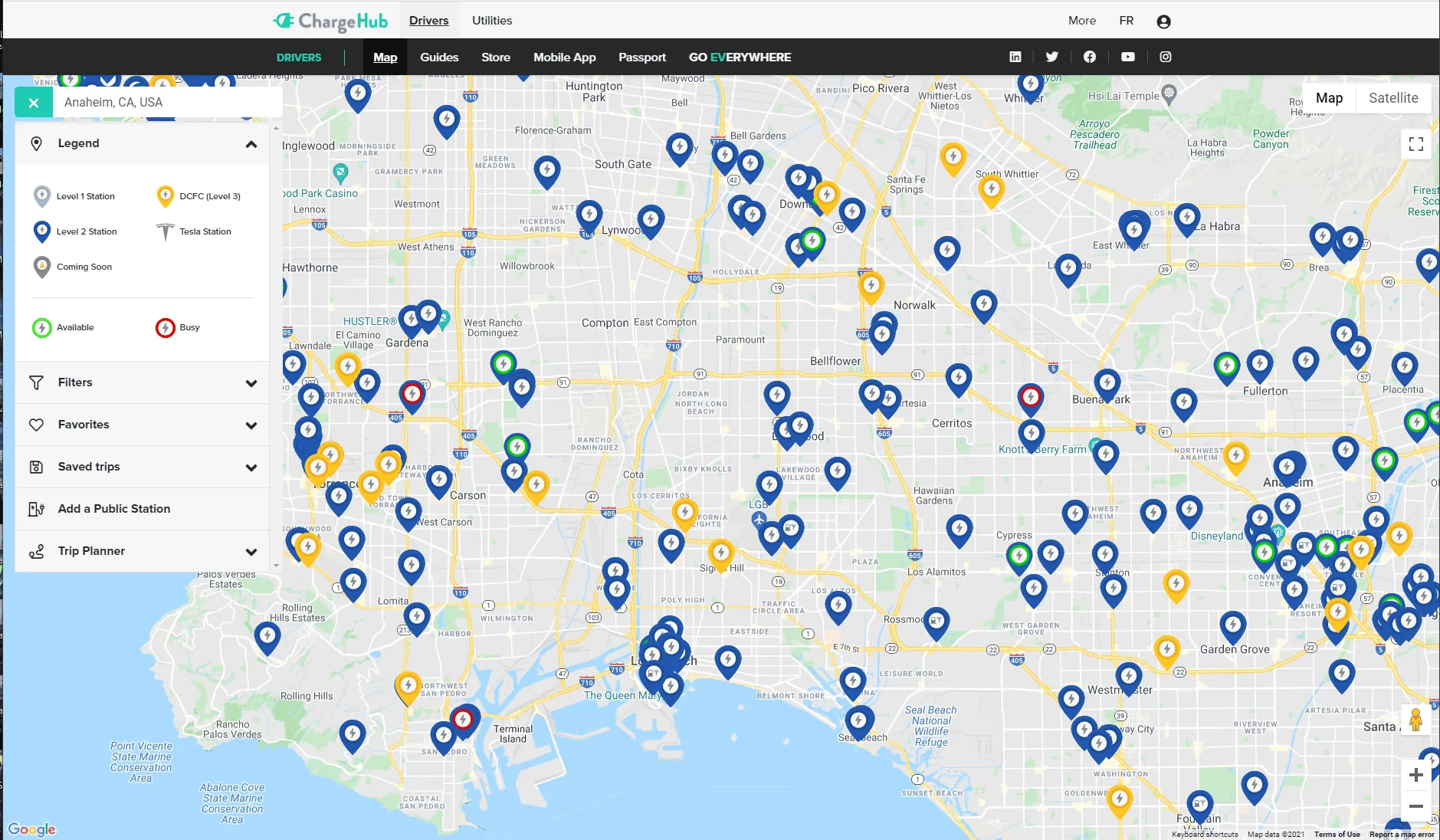The height and width of the screenshot is (840, 1440).
Task: Open the Twitter social icon
Action: pyautogui.click(x=1052, y=57)
